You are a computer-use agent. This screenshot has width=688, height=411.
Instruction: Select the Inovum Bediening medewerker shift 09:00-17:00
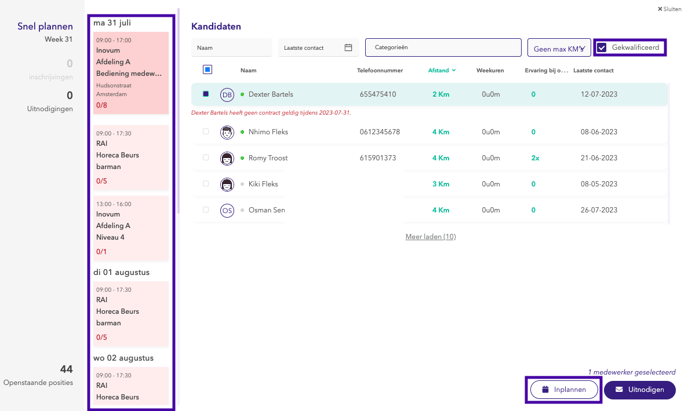pos(131,73)
